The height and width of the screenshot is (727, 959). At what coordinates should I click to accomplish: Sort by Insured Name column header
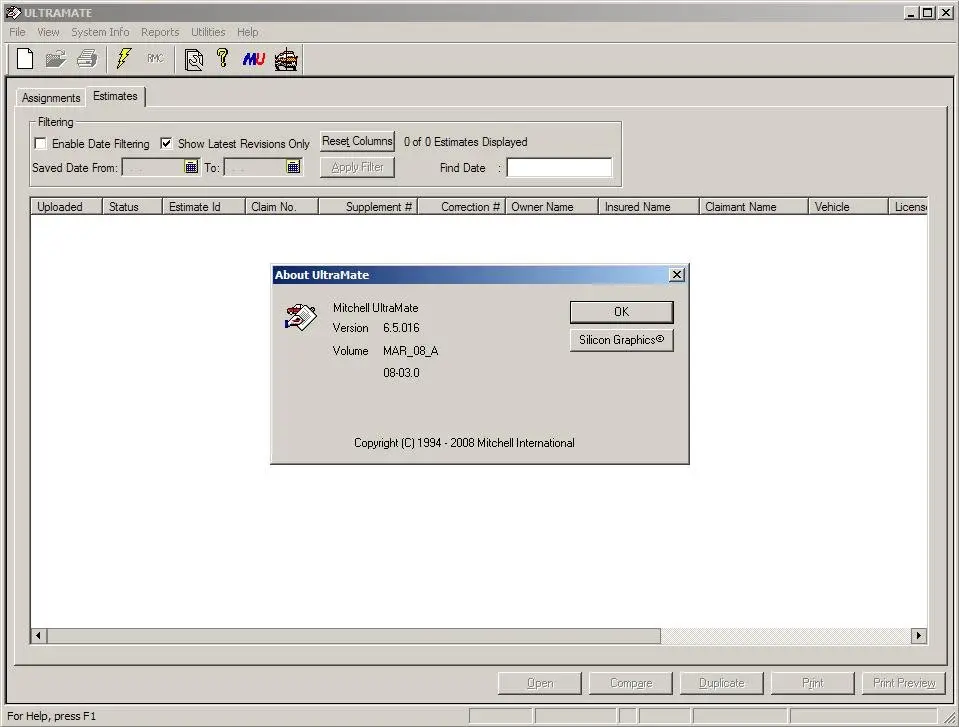pyautogui.click(x=649, y=207)
